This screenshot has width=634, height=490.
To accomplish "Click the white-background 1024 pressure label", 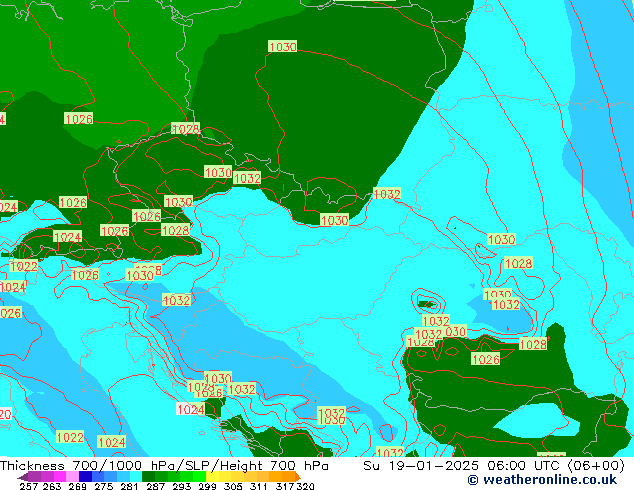I will (x=190, y=409).
